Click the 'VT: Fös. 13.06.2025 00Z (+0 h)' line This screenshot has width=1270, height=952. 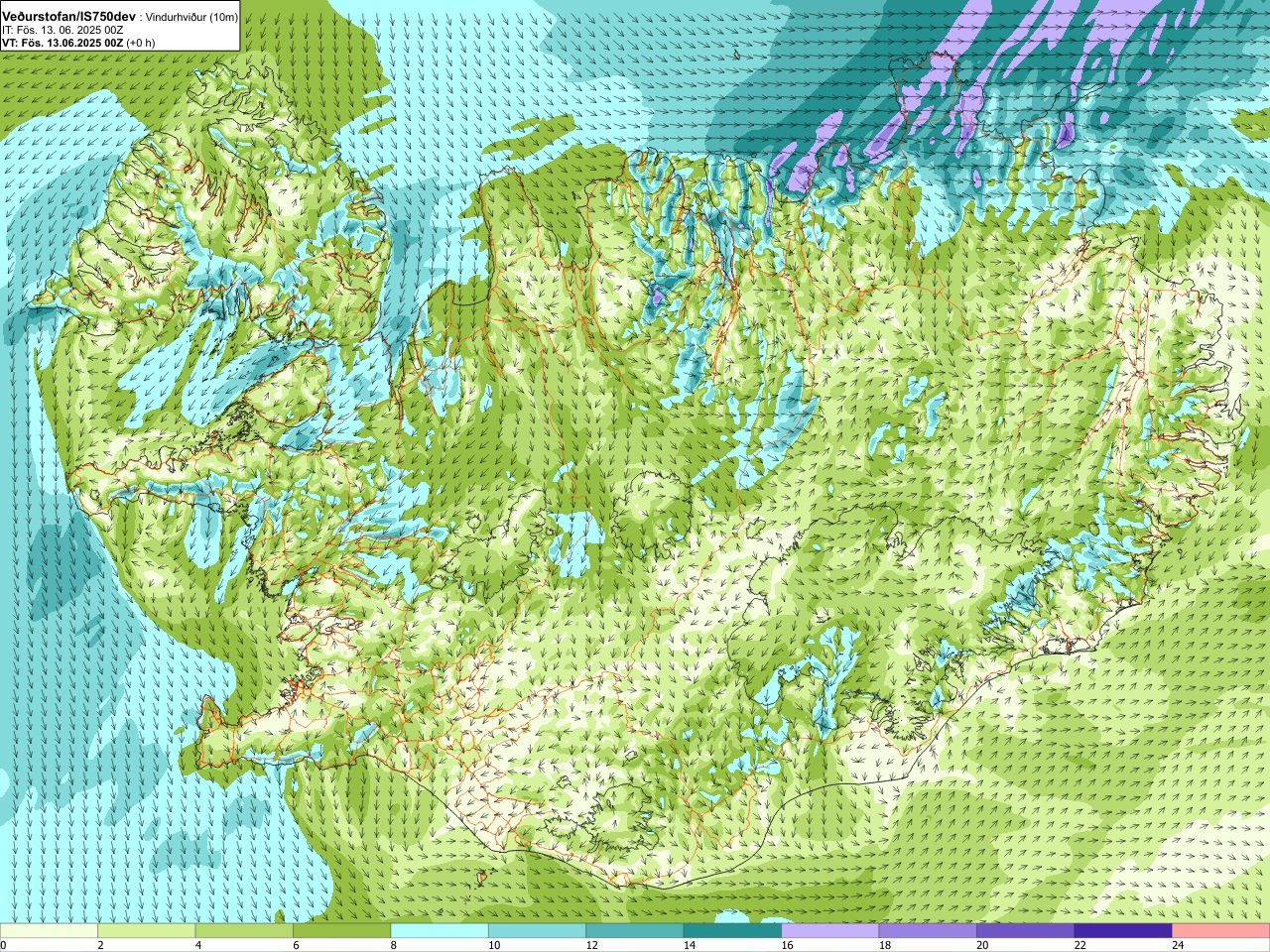[78, 44]
